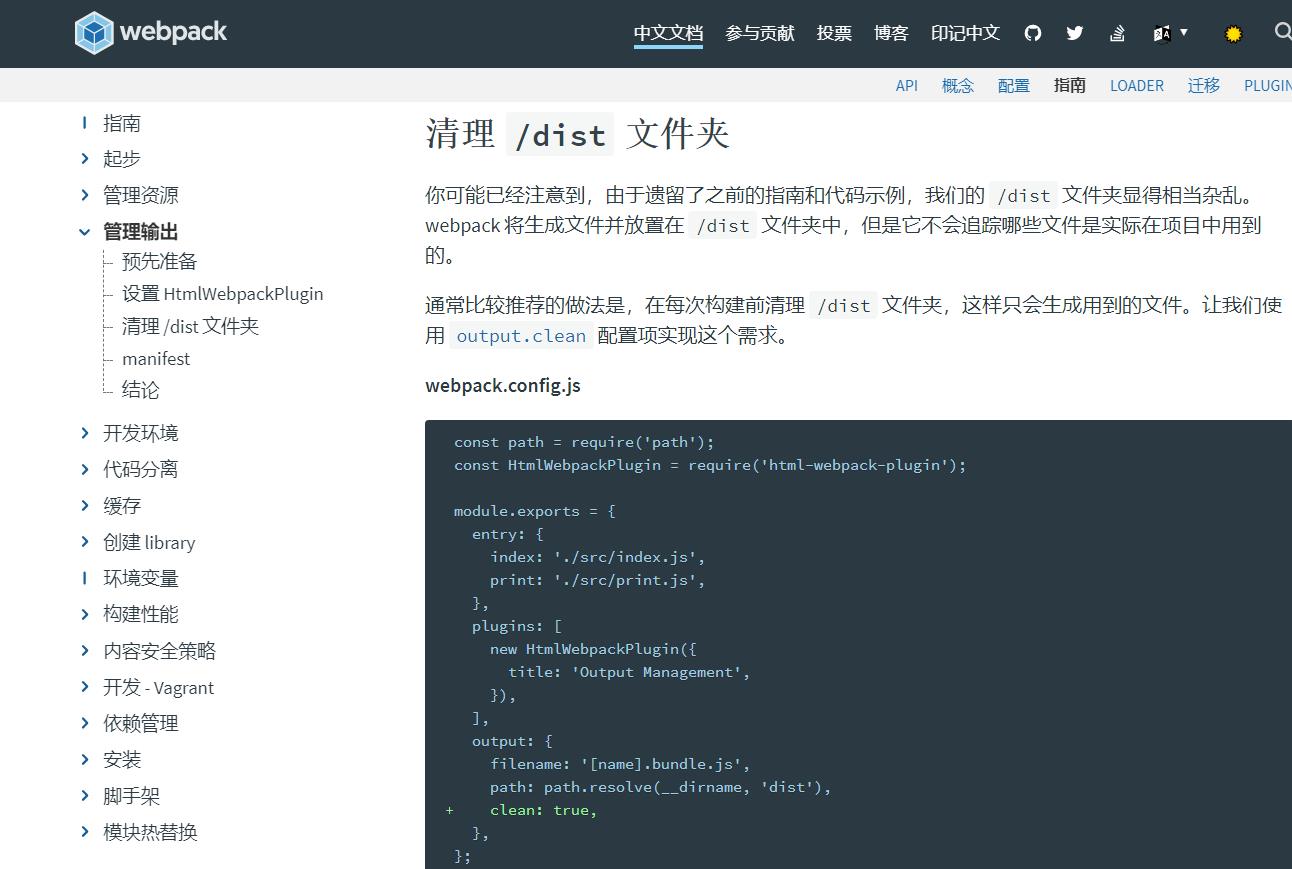
Task: Open the 开发 - Vagrant sidebar link
Action: (159, 687)
